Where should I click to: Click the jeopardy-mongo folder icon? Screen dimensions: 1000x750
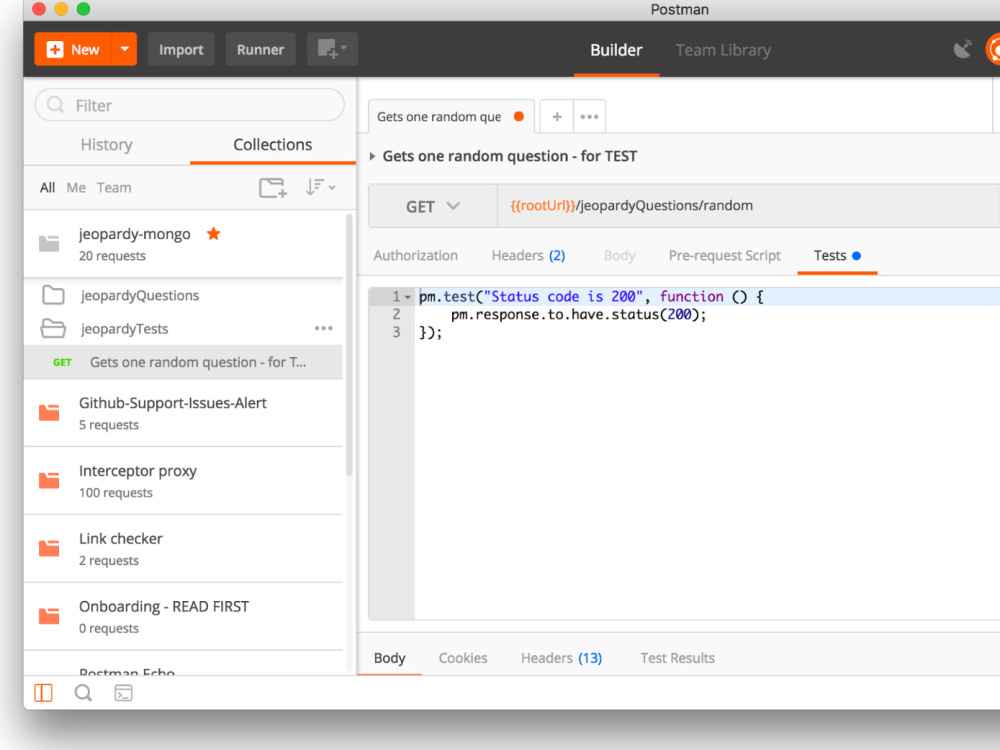[x=49, y=243]
